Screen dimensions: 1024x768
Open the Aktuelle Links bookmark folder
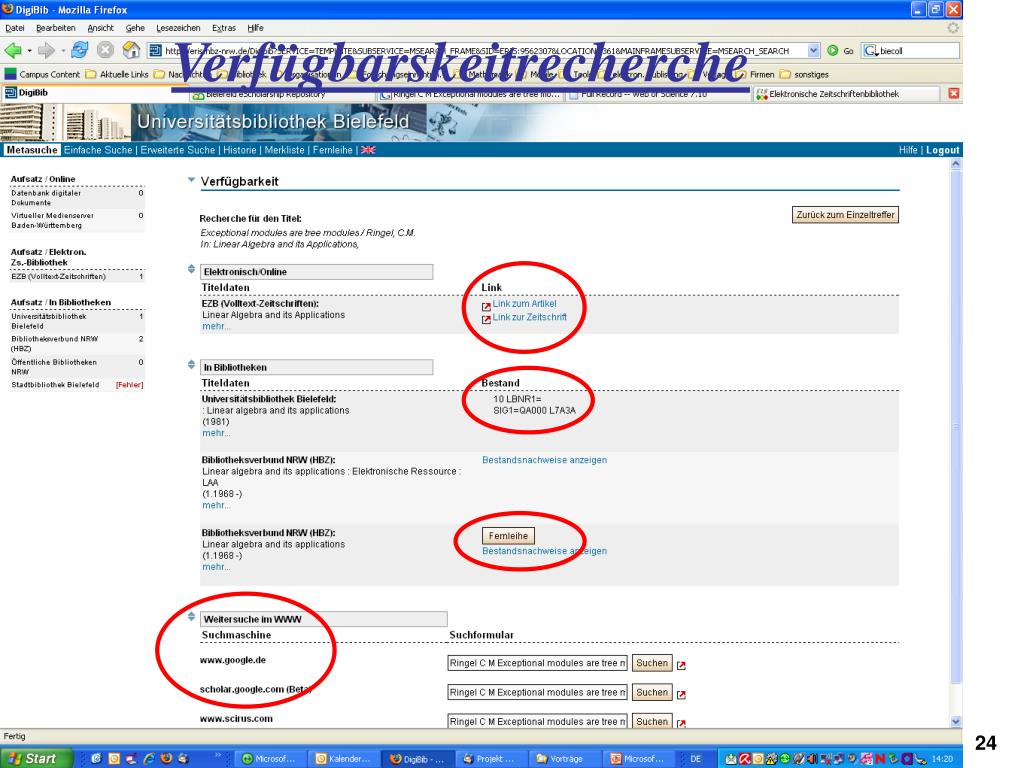117,74
